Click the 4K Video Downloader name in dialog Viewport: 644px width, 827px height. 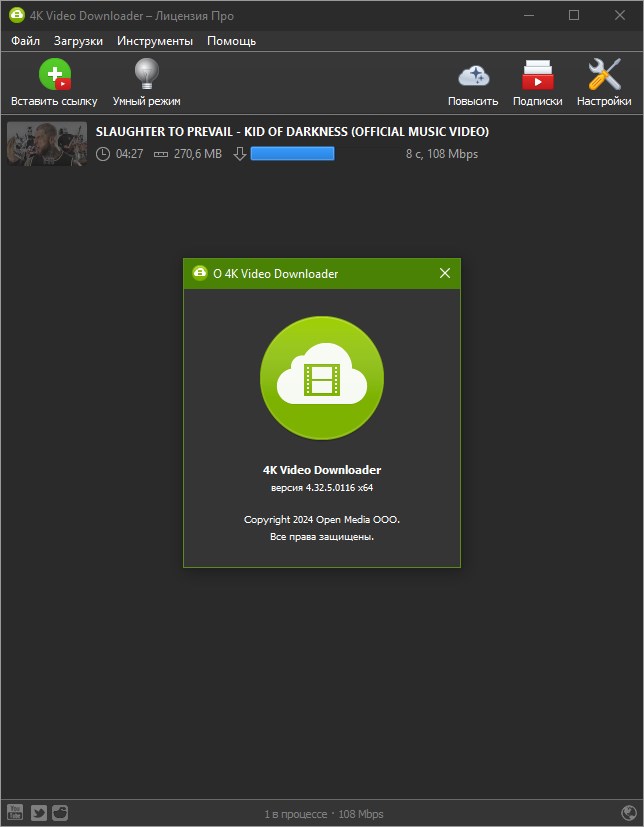click(x=322, y=470)
